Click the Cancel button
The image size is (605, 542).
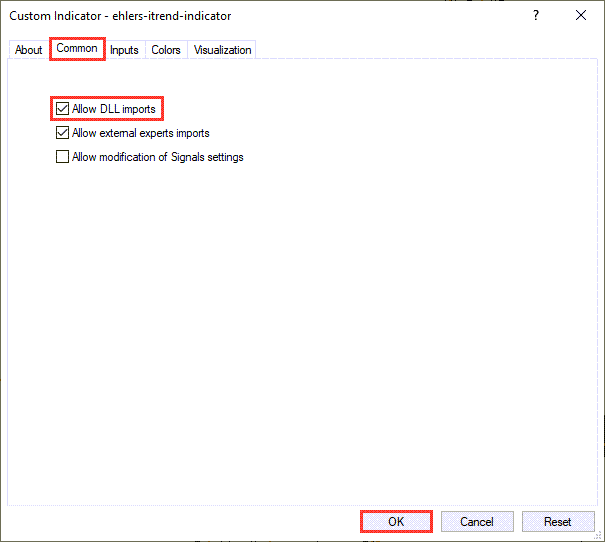pos(477,522)
